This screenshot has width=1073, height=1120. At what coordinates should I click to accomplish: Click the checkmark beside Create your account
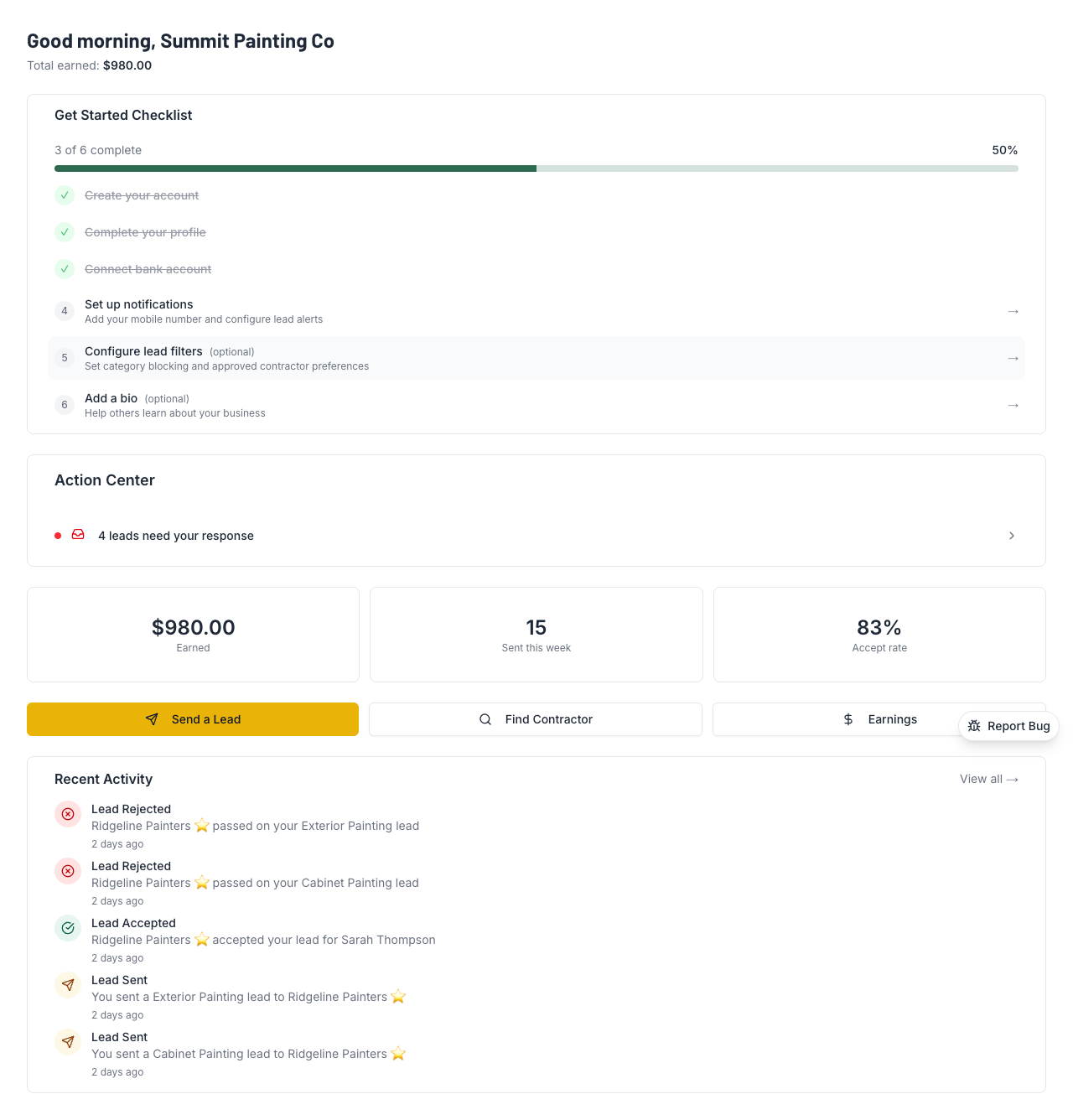point(65,195)
